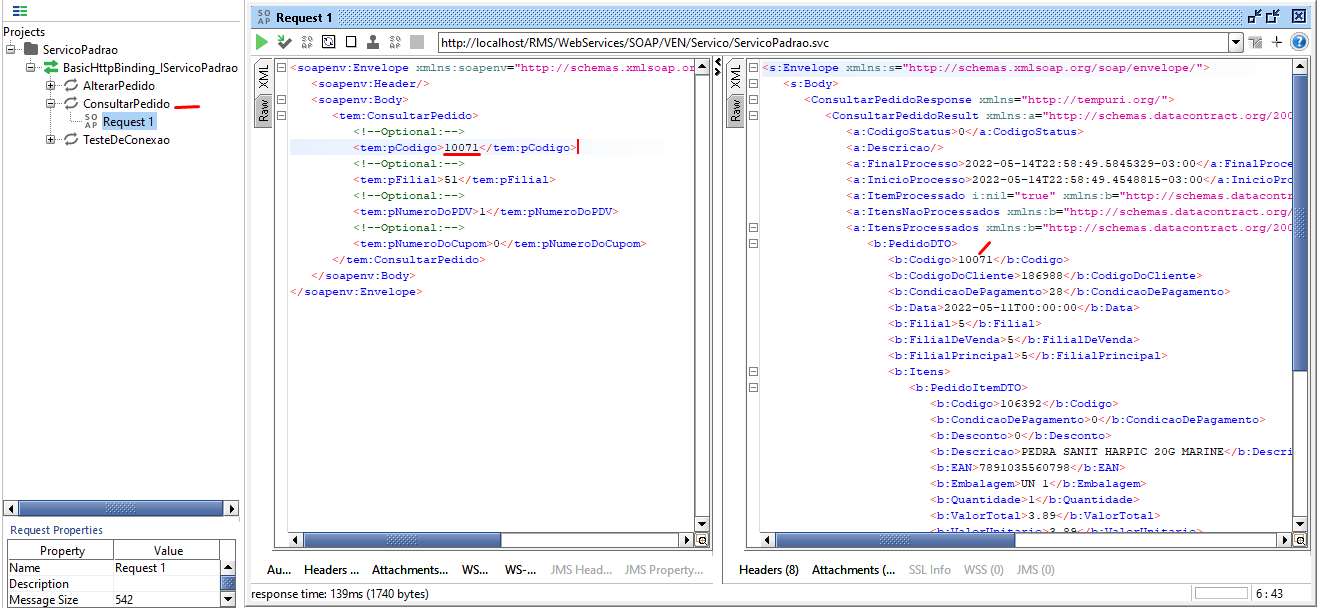This screenshot has width=1320, height=608.
Task: Click magnifier icon at request editor corner
Action: (702, 540)
